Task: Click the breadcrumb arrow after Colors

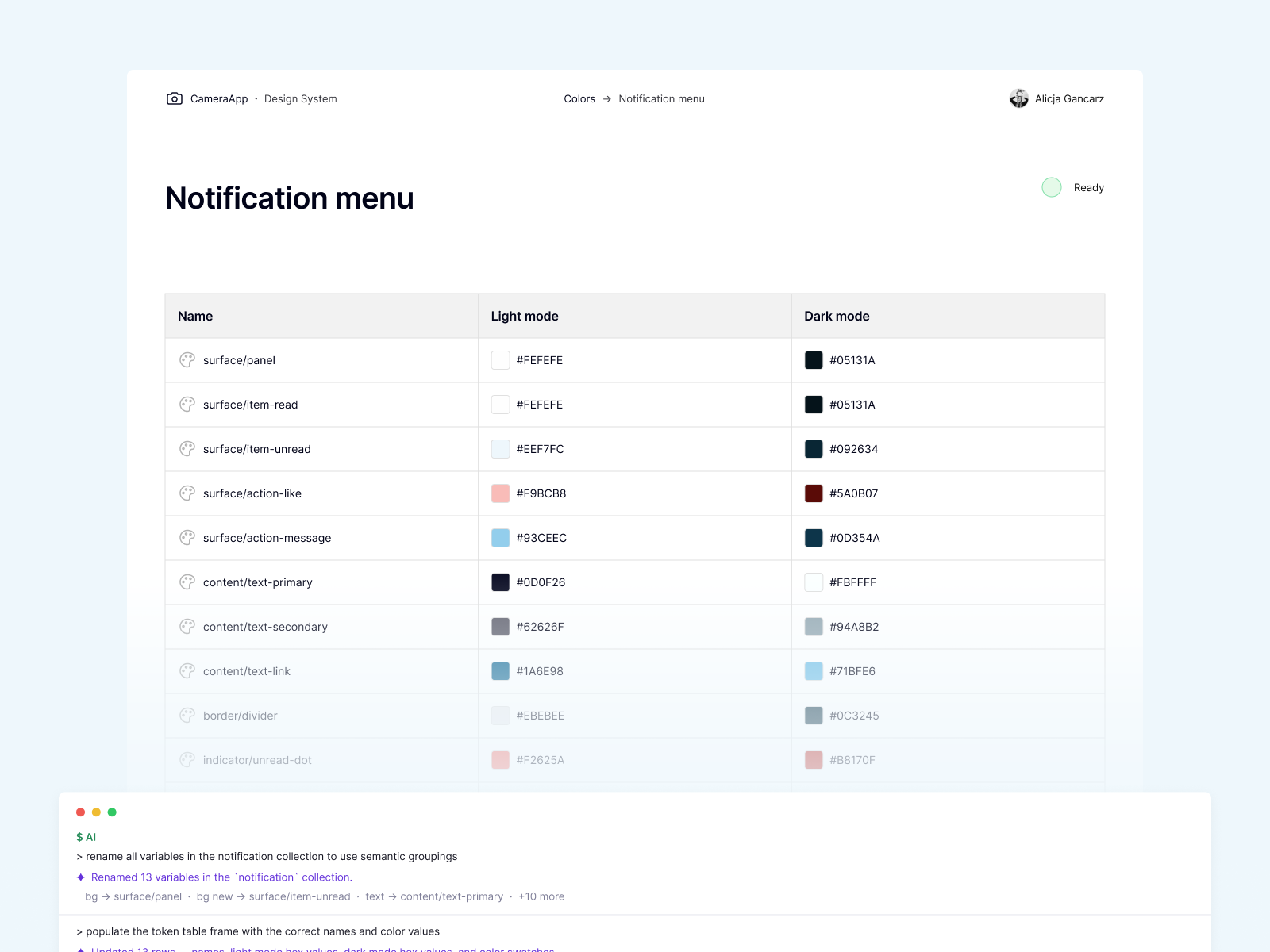Action: 606,98
